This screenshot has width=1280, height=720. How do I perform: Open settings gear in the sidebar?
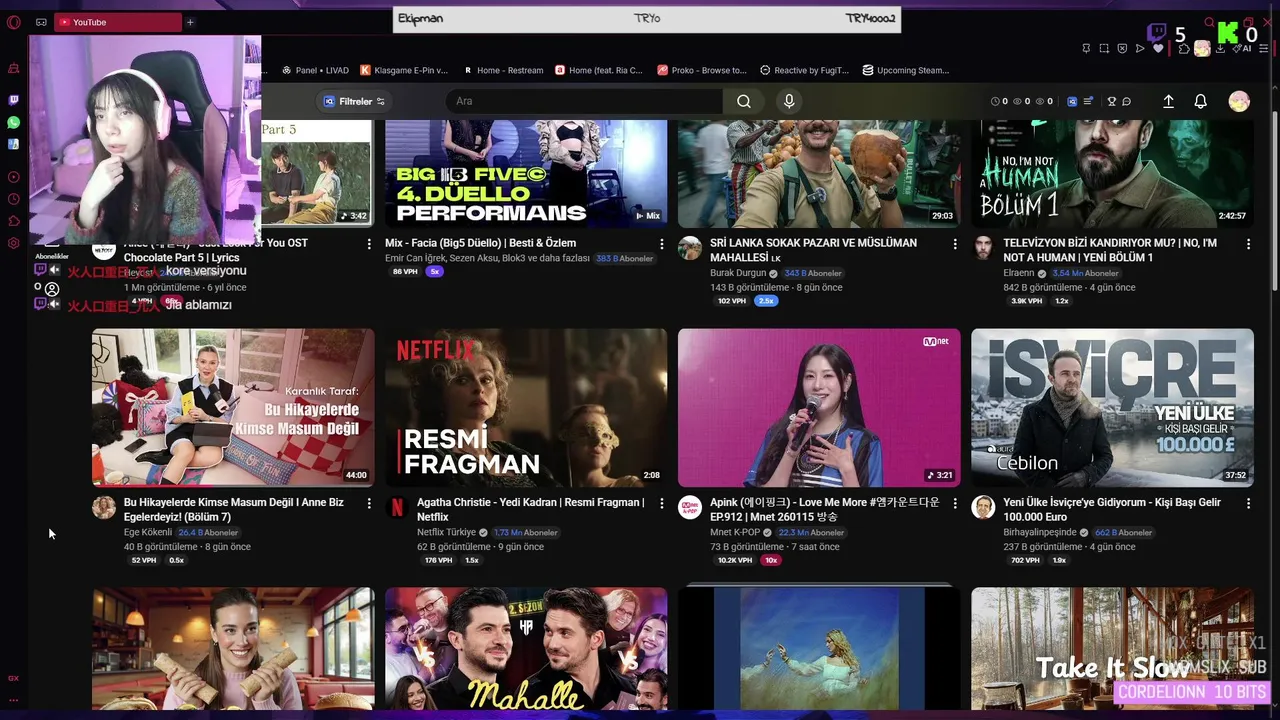point(13,243)
